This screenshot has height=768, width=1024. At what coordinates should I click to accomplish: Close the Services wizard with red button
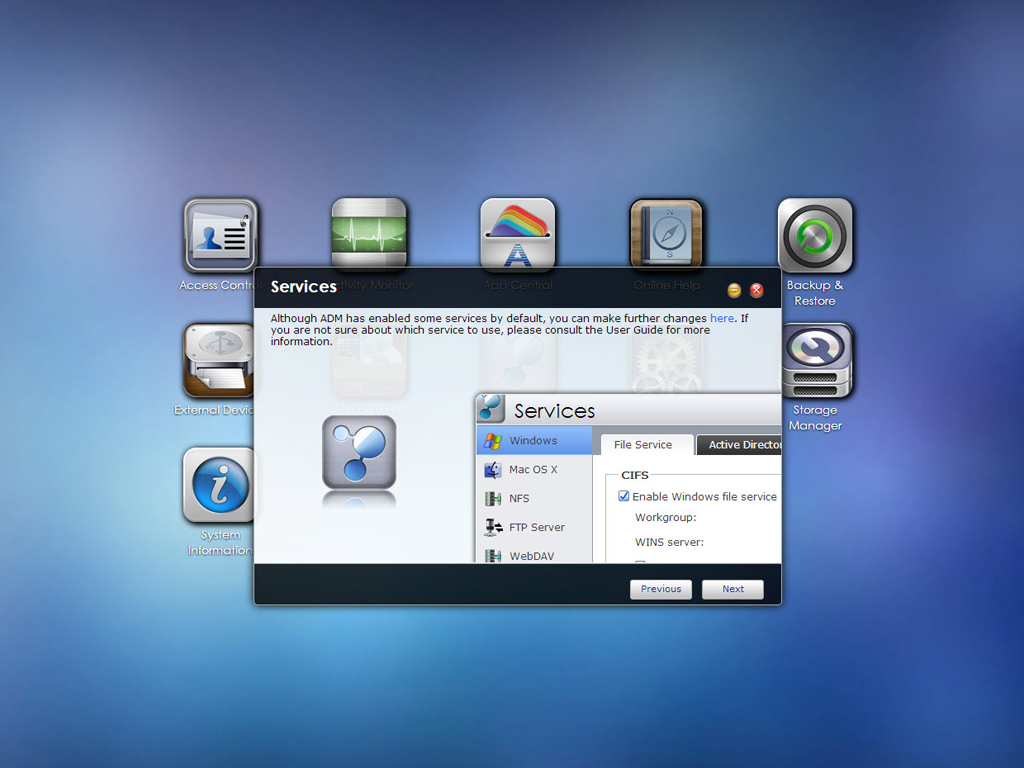coord(756,290)
